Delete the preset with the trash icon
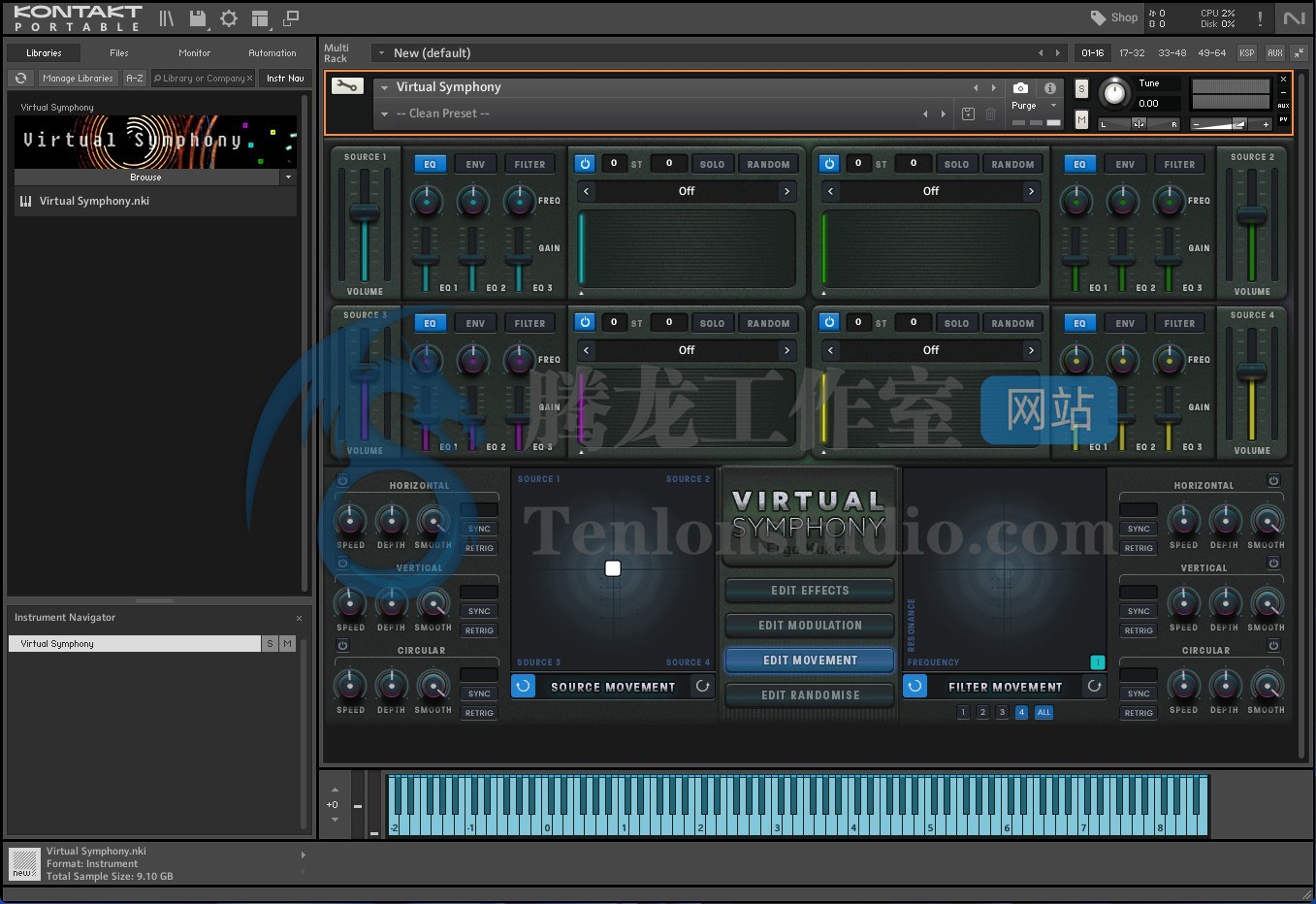Viewport: 1316px width, 904px height. (x=990, y=113)
